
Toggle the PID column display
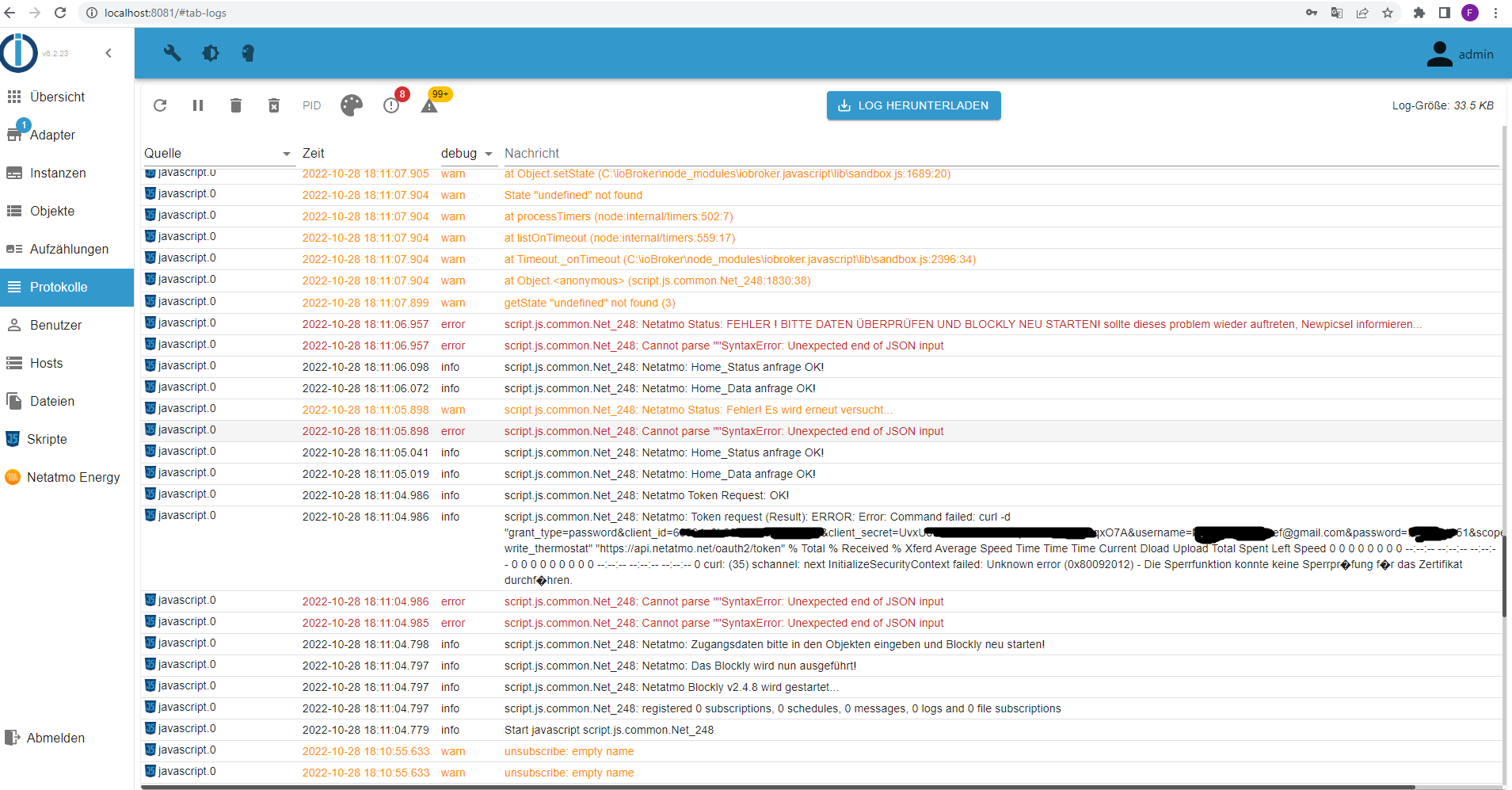[x=312, y=105]
